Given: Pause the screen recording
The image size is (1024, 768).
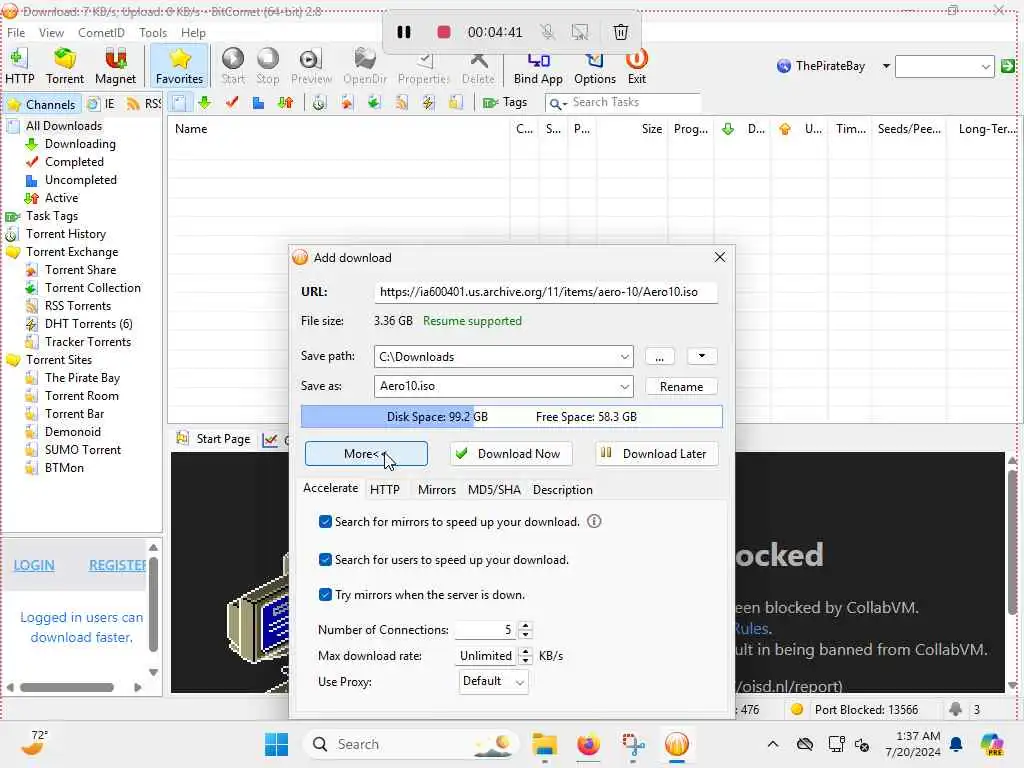Looking at the screenshot, I should pos(404,32).
